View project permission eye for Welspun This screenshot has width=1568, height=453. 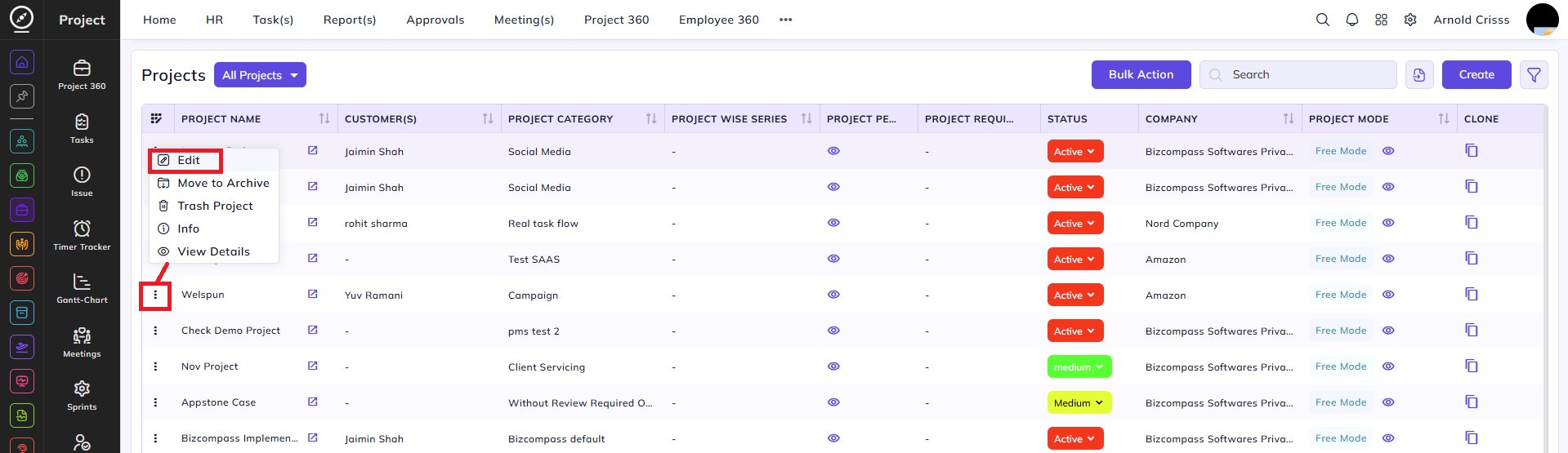click(x=833, y=295)
